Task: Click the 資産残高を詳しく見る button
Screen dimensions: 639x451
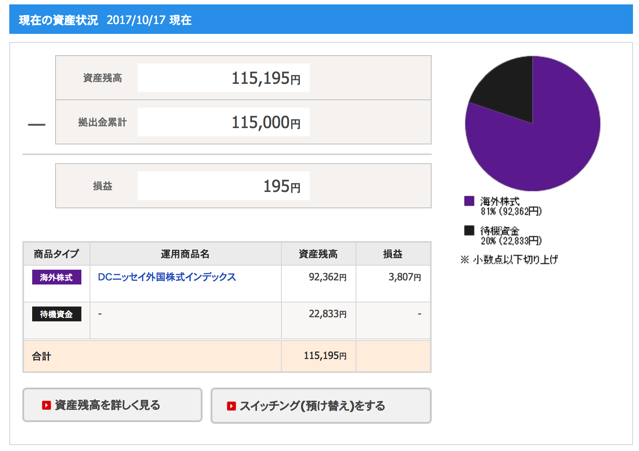Action: click(x=112, y=405)
